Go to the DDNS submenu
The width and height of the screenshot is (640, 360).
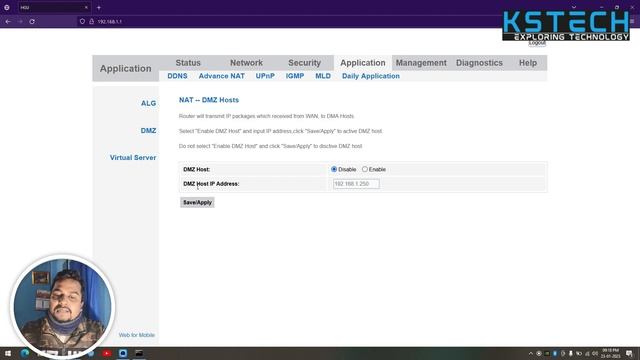[x=177, y=76]
